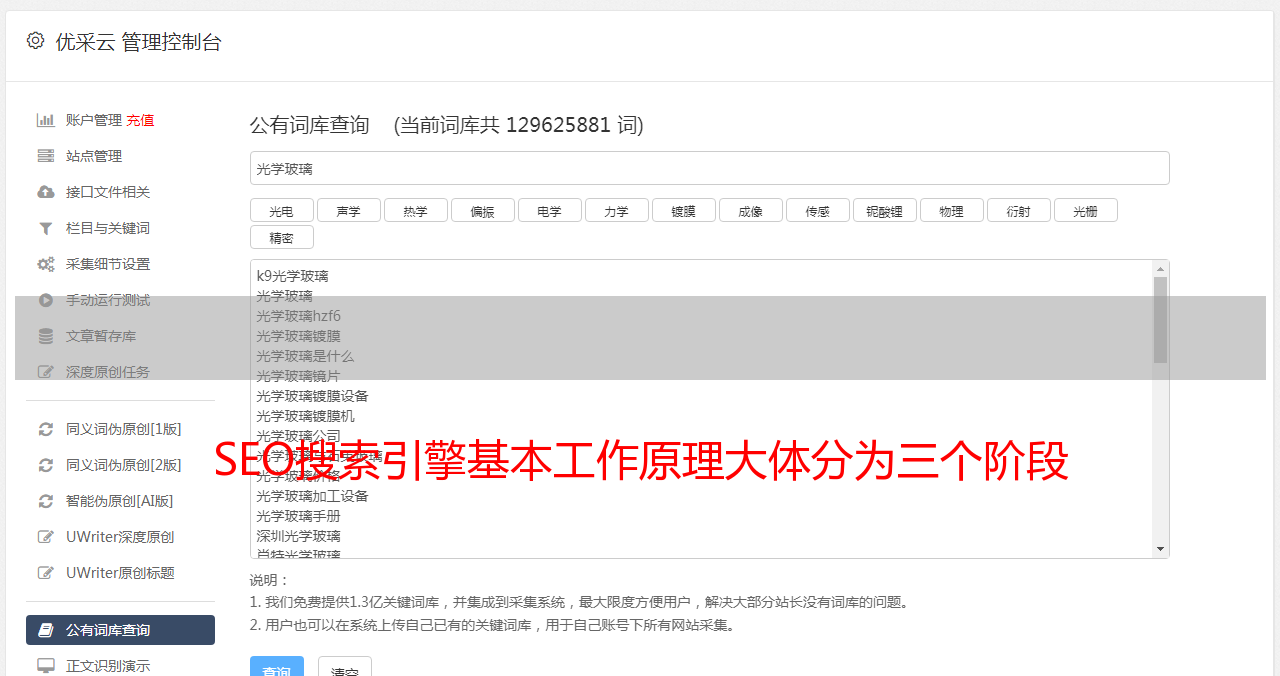Click the monitor icon for 正文识别演示

(46, 665)
